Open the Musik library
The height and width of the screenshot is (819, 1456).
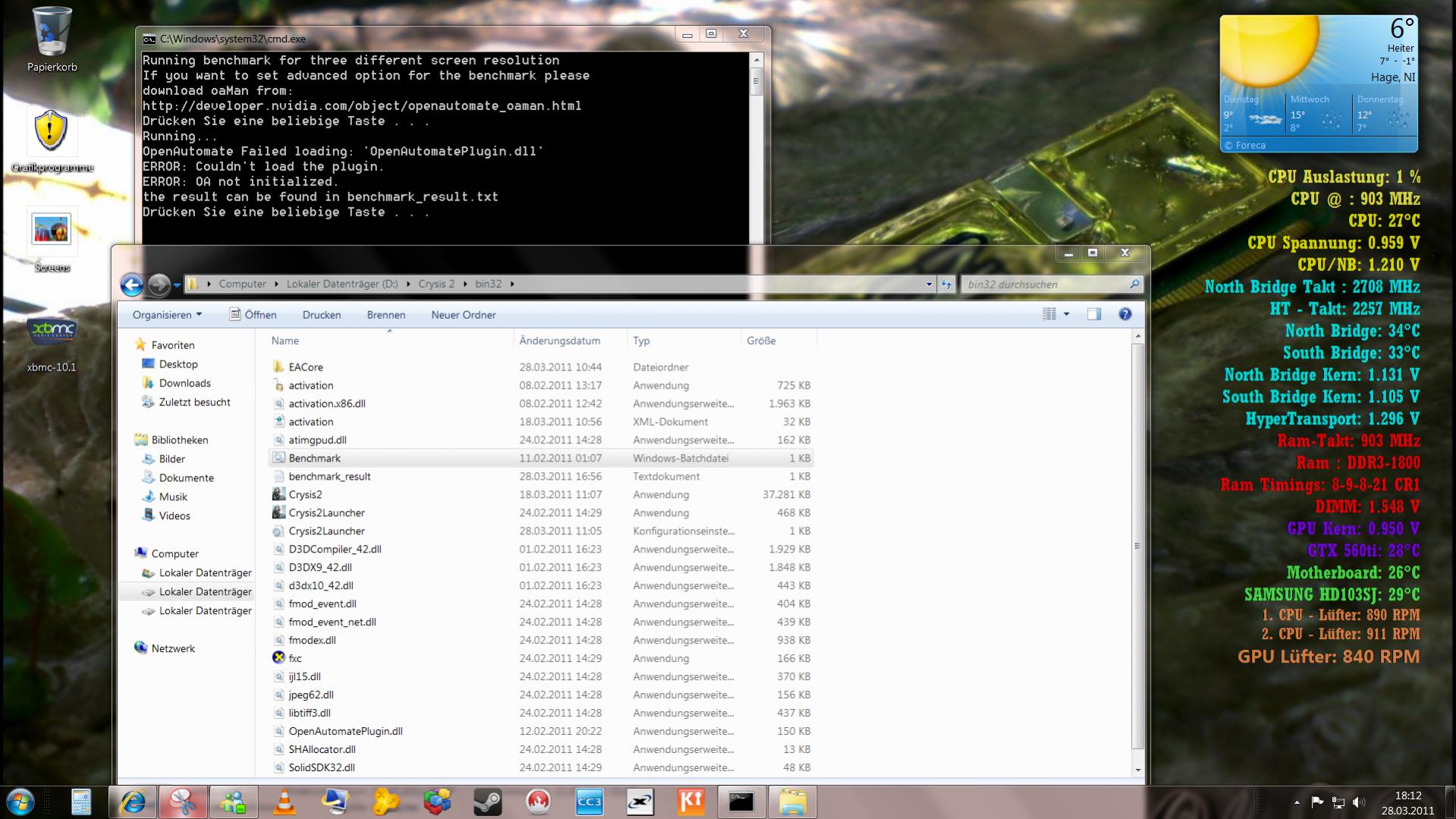173,497
